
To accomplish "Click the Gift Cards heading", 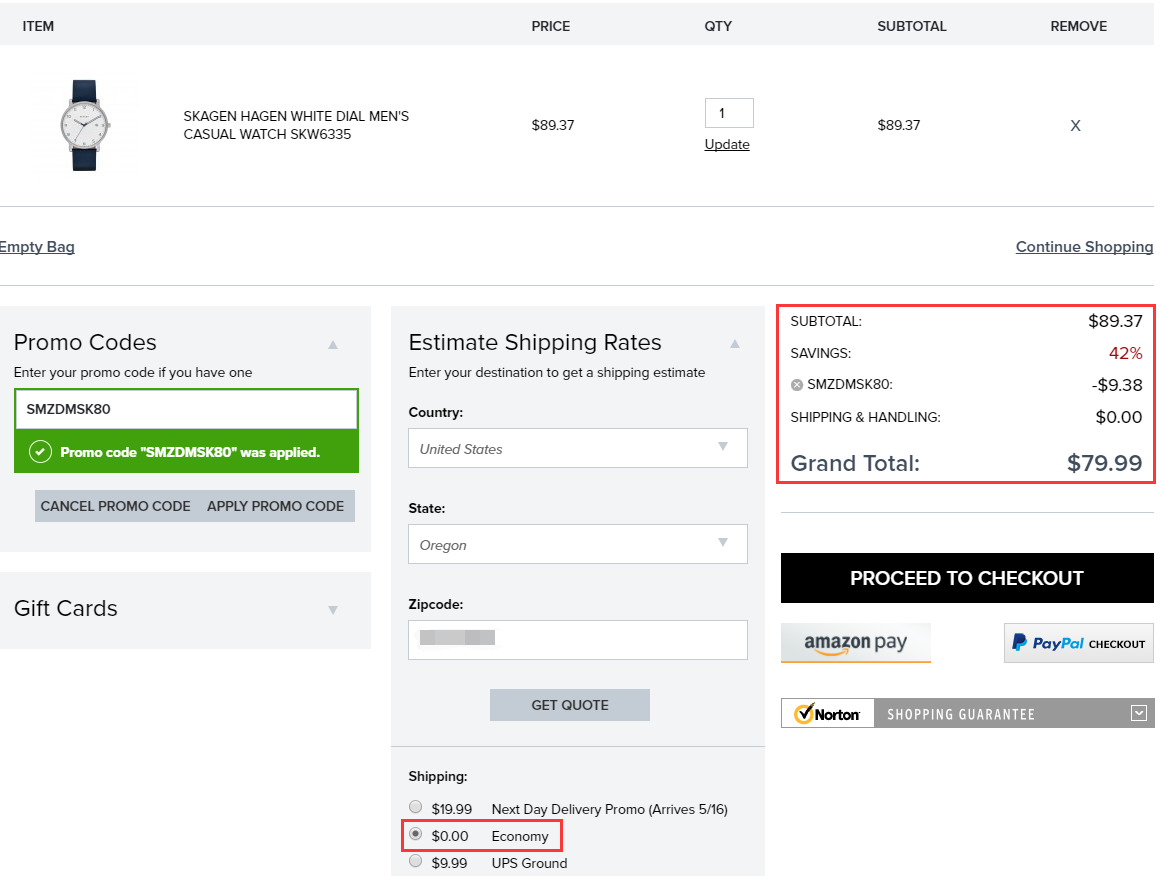I will tap(66, 609).
